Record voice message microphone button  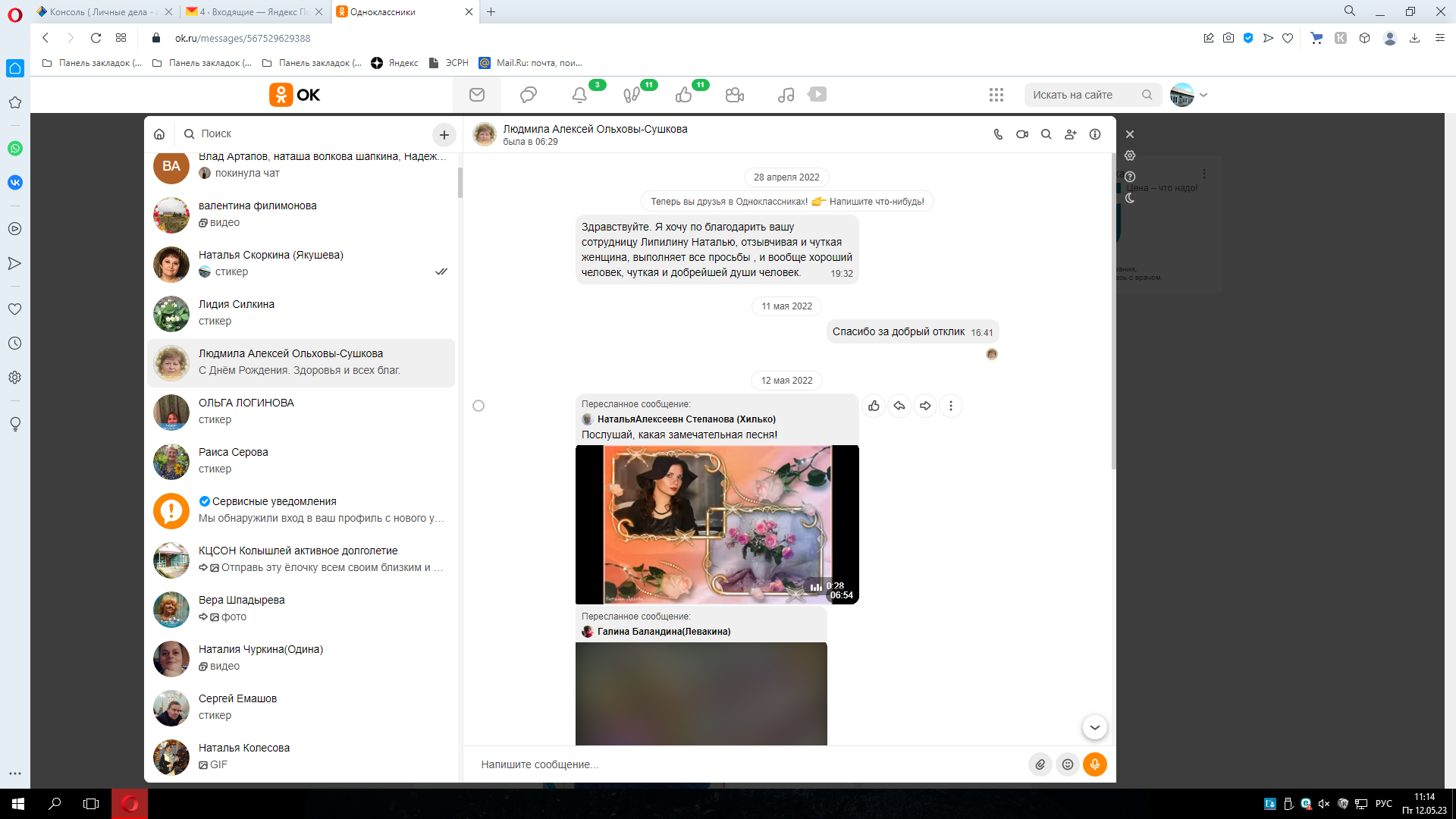(x=1095, y=764)
